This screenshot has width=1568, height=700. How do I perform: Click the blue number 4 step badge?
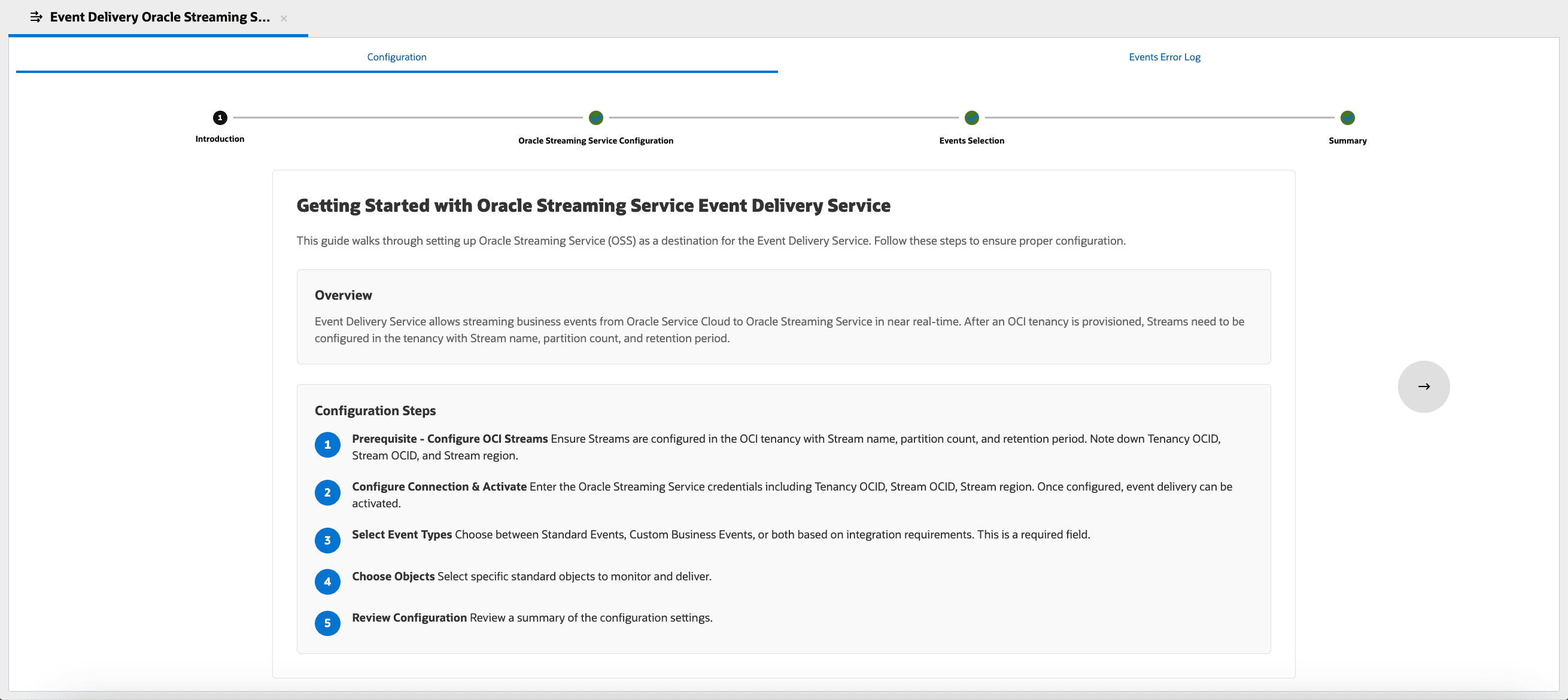click(327, 582)
